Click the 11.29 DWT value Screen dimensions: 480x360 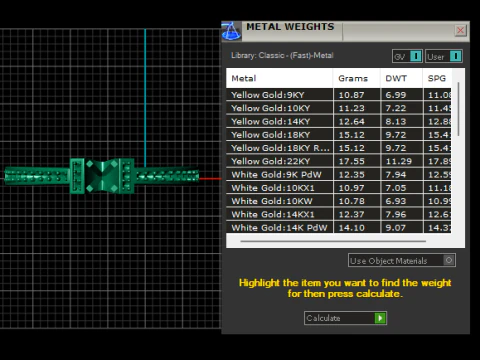click(399, 161)
